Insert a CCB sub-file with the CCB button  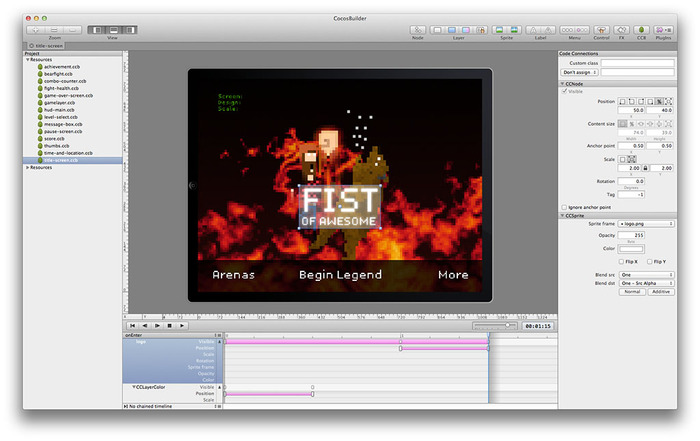pos(641,30)
